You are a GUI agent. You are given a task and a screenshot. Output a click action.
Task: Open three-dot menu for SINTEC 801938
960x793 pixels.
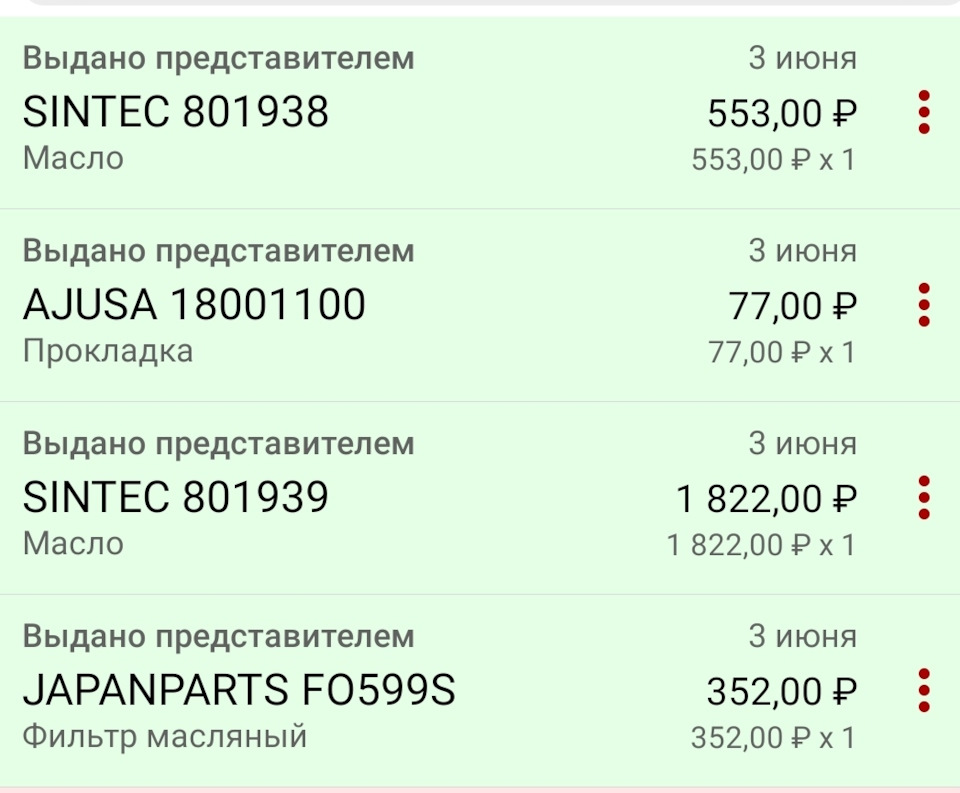pos(923,112)
